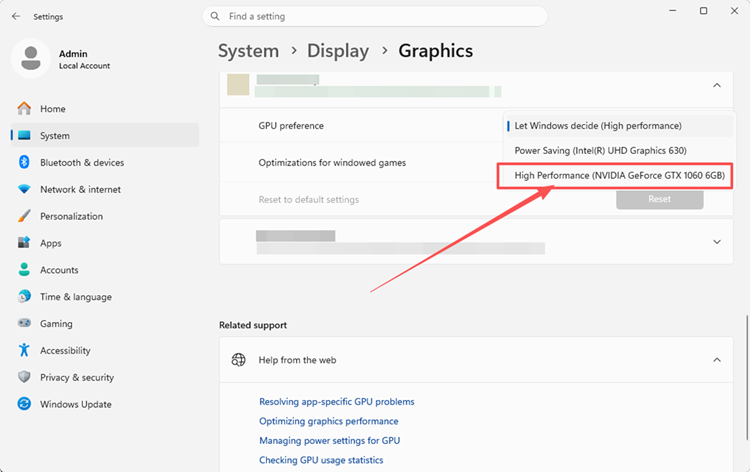750x472 pixels.
Task: Navigate to Display in breadcrumb
Action: point(338,51)
